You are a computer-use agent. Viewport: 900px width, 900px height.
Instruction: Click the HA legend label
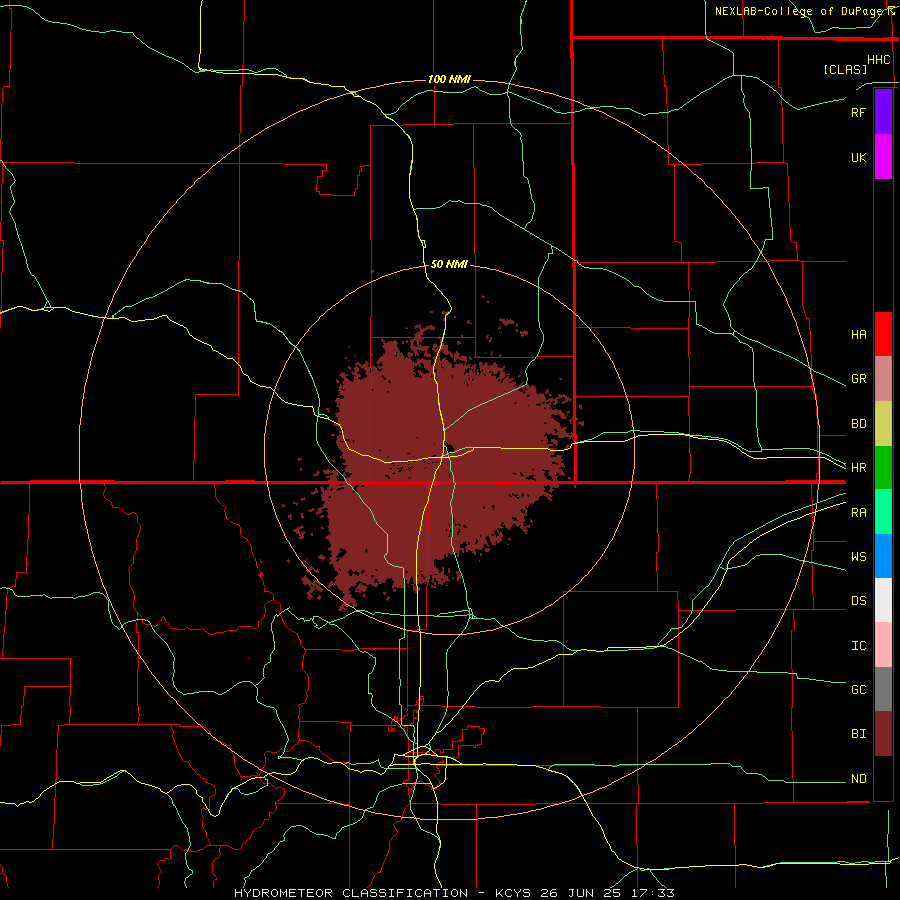tap(858, 335)
